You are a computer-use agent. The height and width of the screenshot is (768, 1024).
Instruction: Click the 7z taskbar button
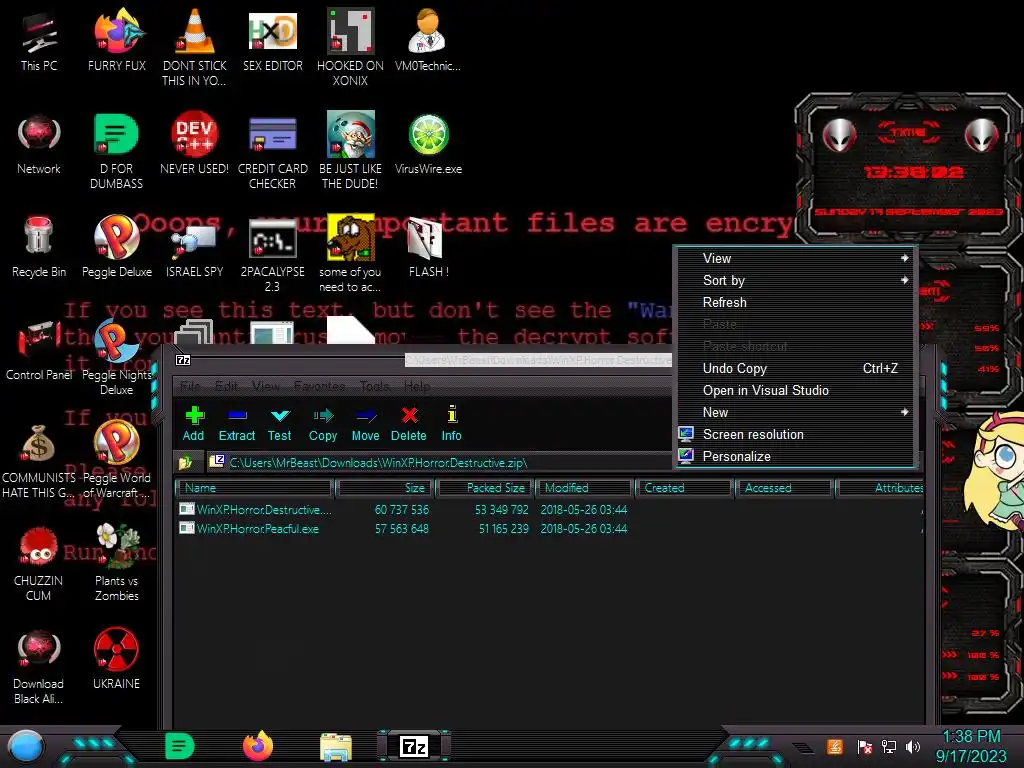coord(414,746)
